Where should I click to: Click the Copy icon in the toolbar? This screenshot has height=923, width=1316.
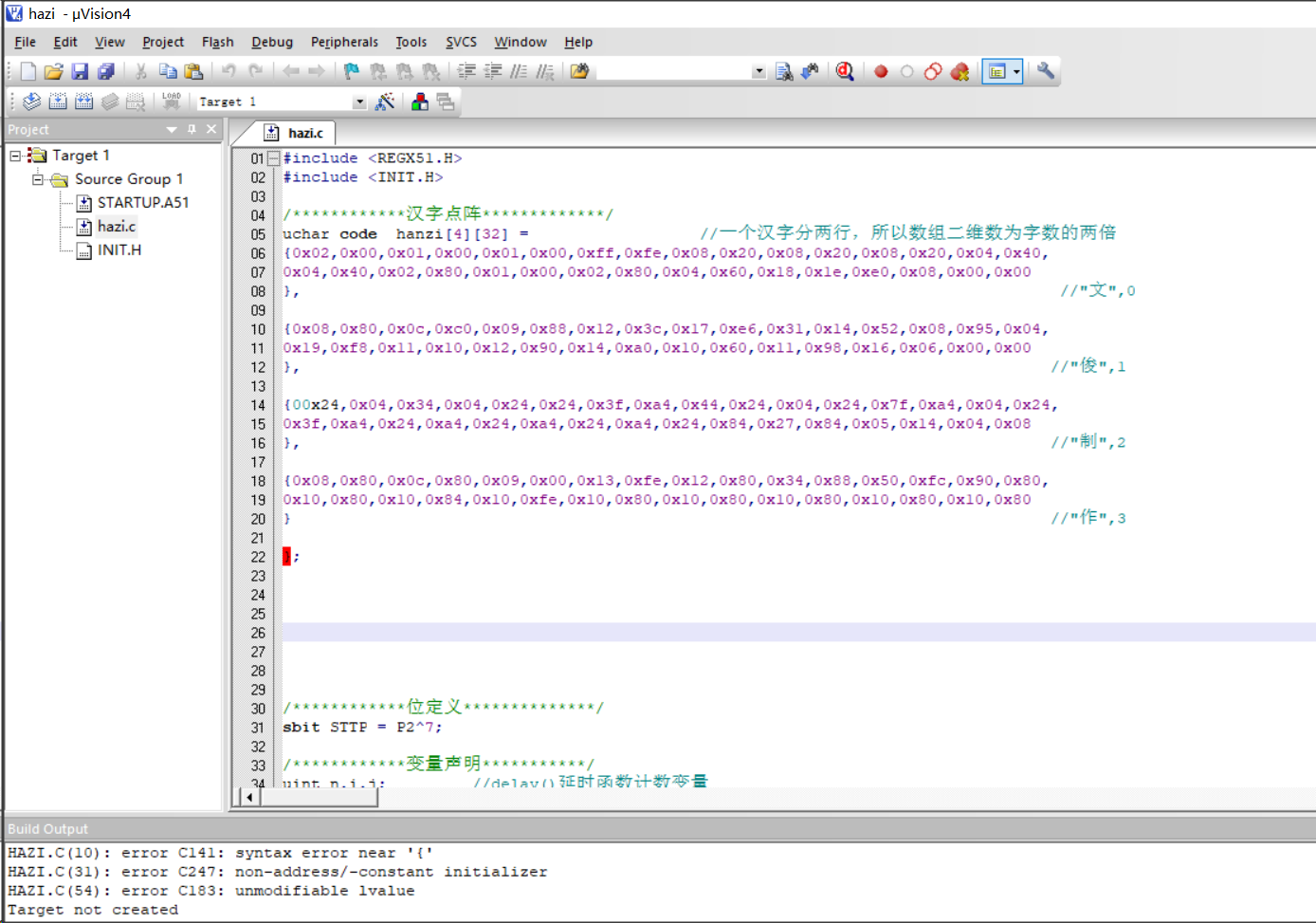168,71
